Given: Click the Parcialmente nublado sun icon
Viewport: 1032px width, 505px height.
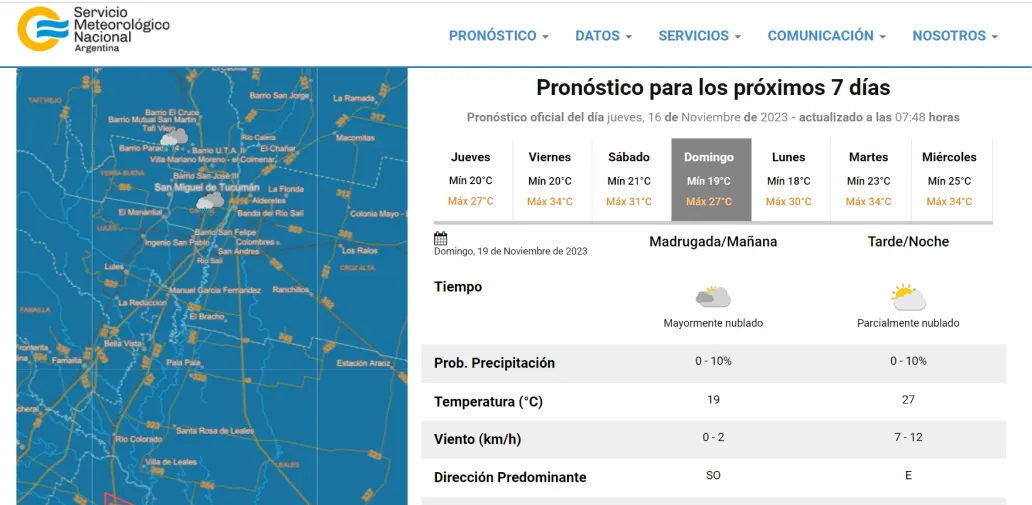Looking at the screenshot, I should (908, 297).
